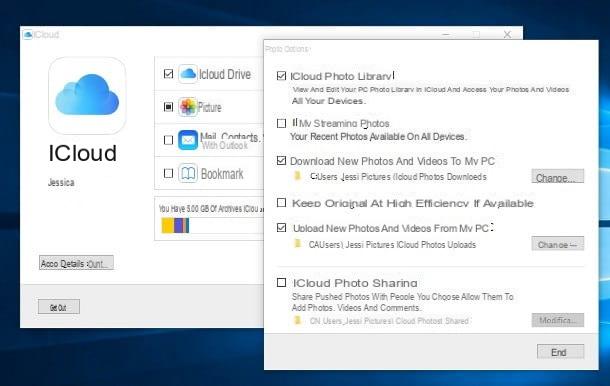
Task: Click the iCloud Photos Downloads path text
Action: coord(398,177)
